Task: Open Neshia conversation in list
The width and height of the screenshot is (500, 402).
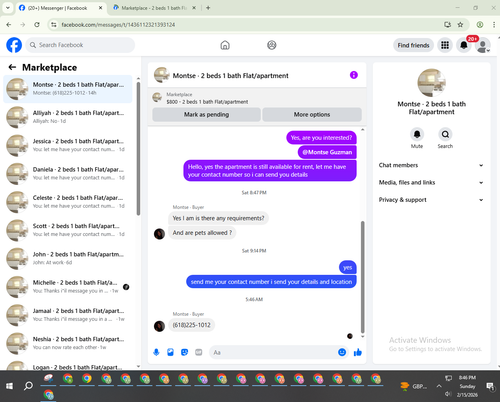Action: 68,343
